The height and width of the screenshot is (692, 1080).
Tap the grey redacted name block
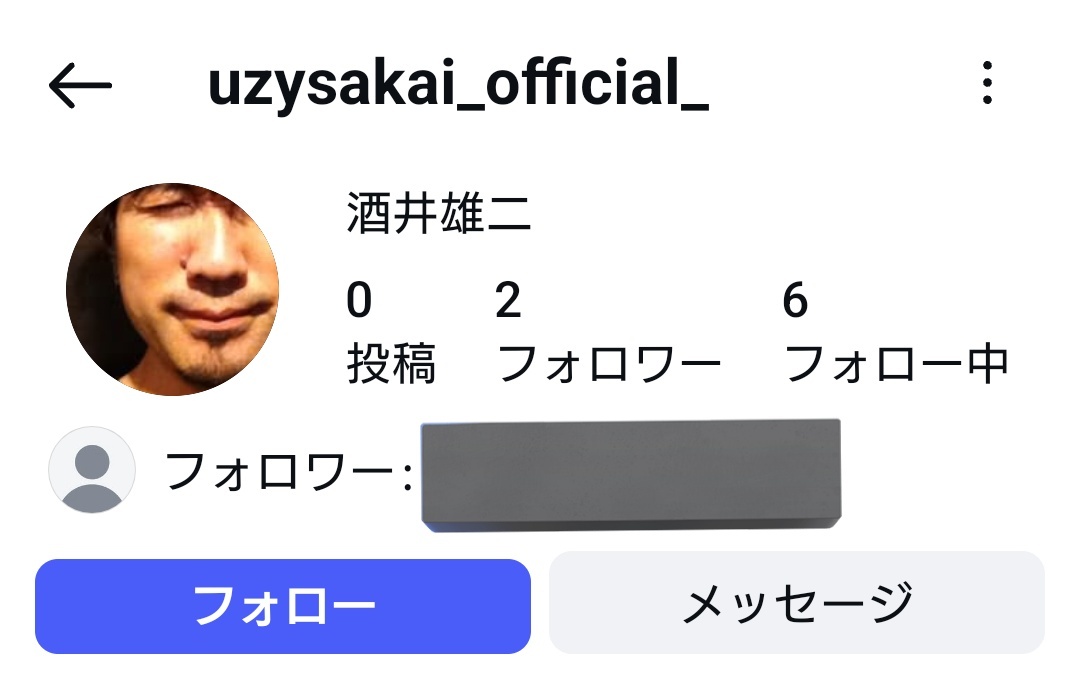point(631,475)
